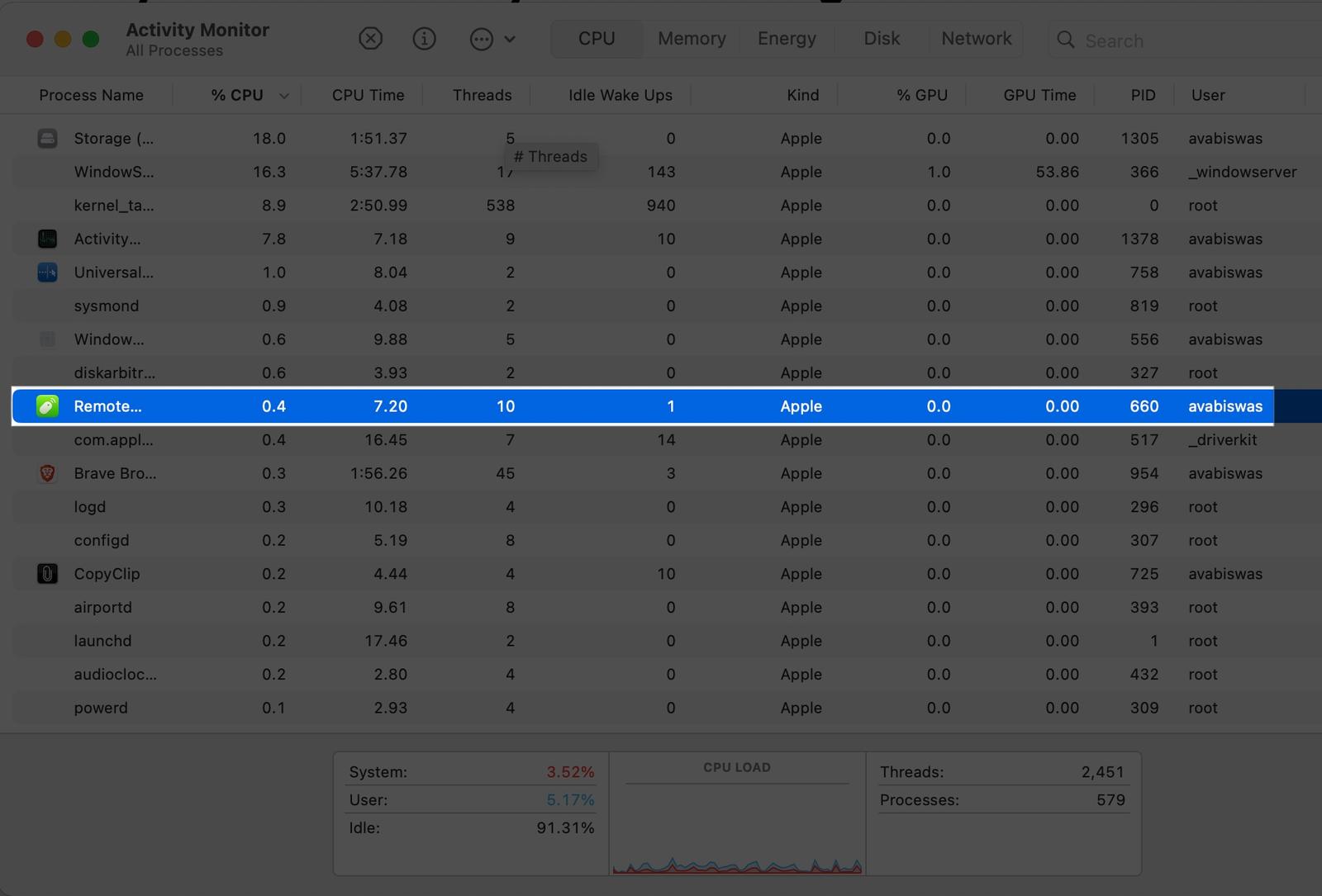Select the kernel_ta... process row
This screenshot has width=1322, height=896.
668,205
